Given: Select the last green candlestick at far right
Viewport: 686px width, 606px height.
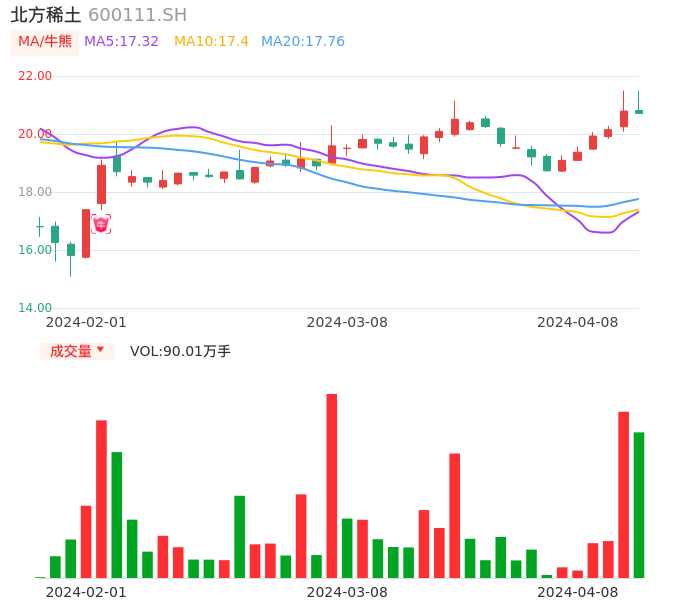Looking at the screenshot, I should click(x=639, y=111).
